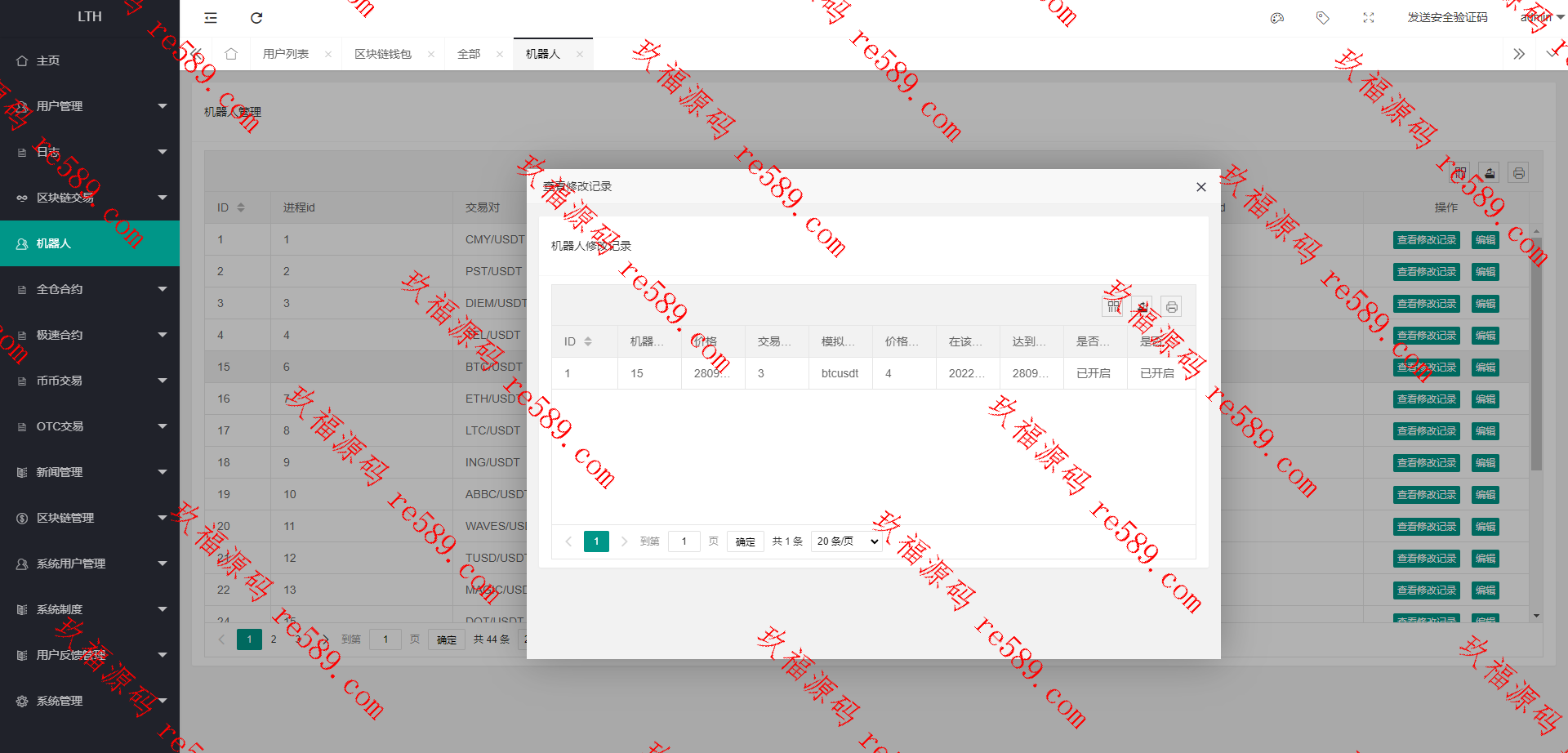Switch to the 全部 tab
This screenshot has height=753, width=1568.
(x=469, y=54)
